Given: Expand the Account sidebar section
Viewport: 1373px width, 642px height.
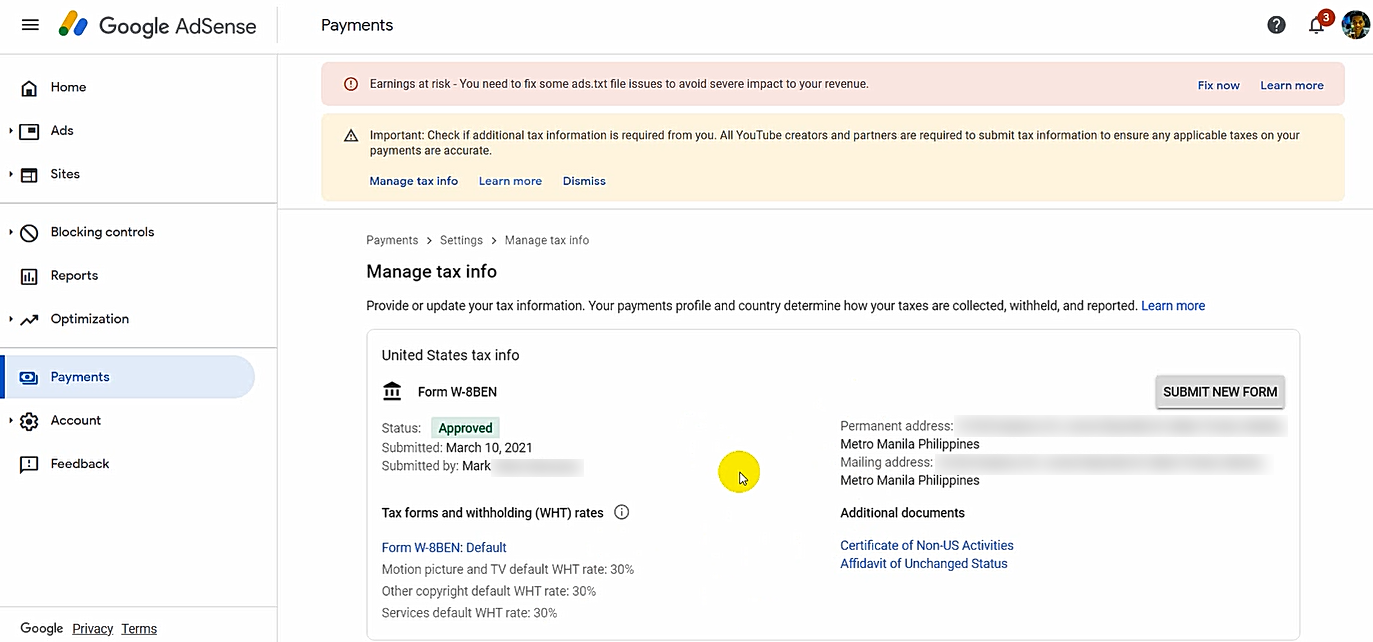Looking at the screenshot, I should pyautogui.click(x=11, y=421).
